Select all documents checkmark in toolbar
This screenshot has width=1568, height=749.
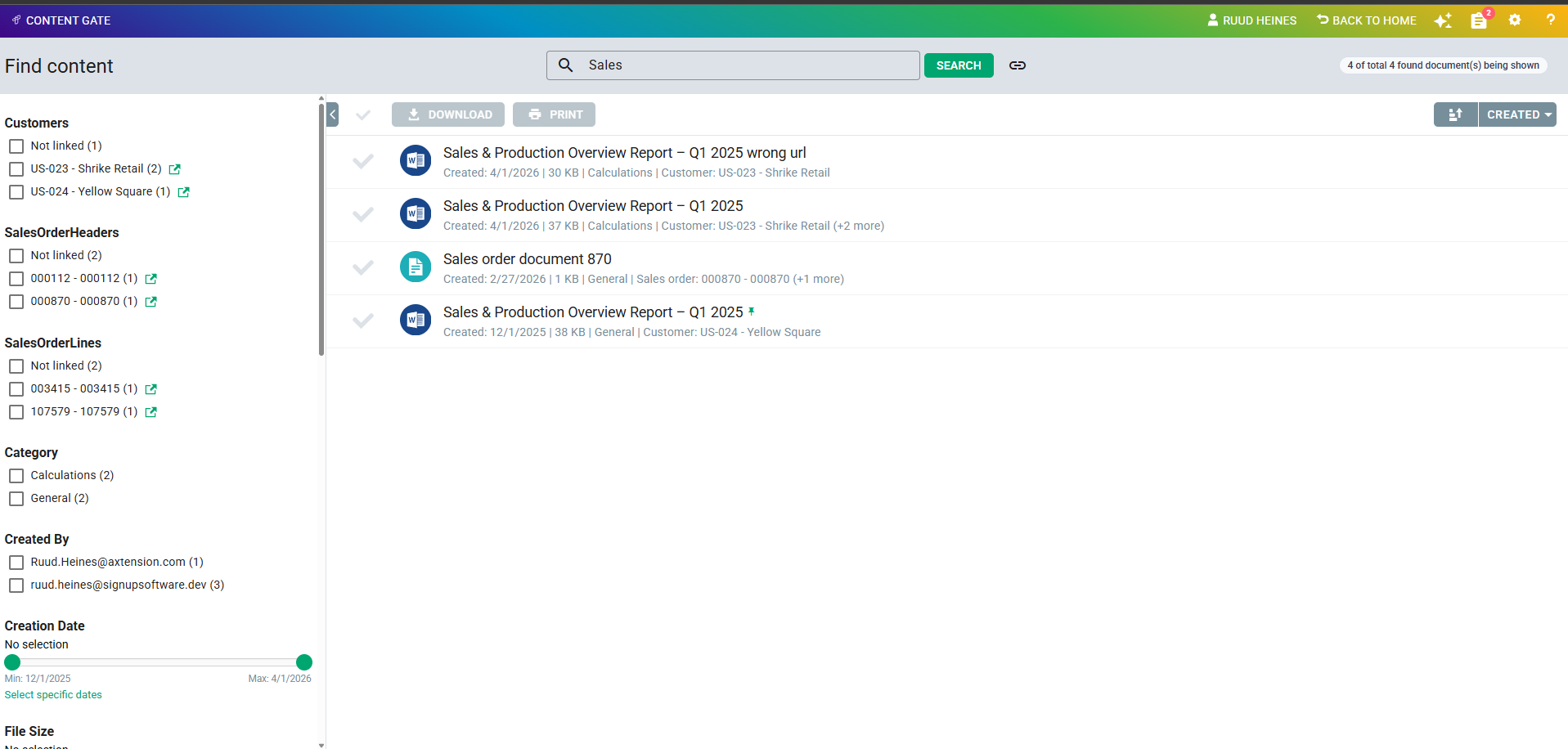coord(363,114)
